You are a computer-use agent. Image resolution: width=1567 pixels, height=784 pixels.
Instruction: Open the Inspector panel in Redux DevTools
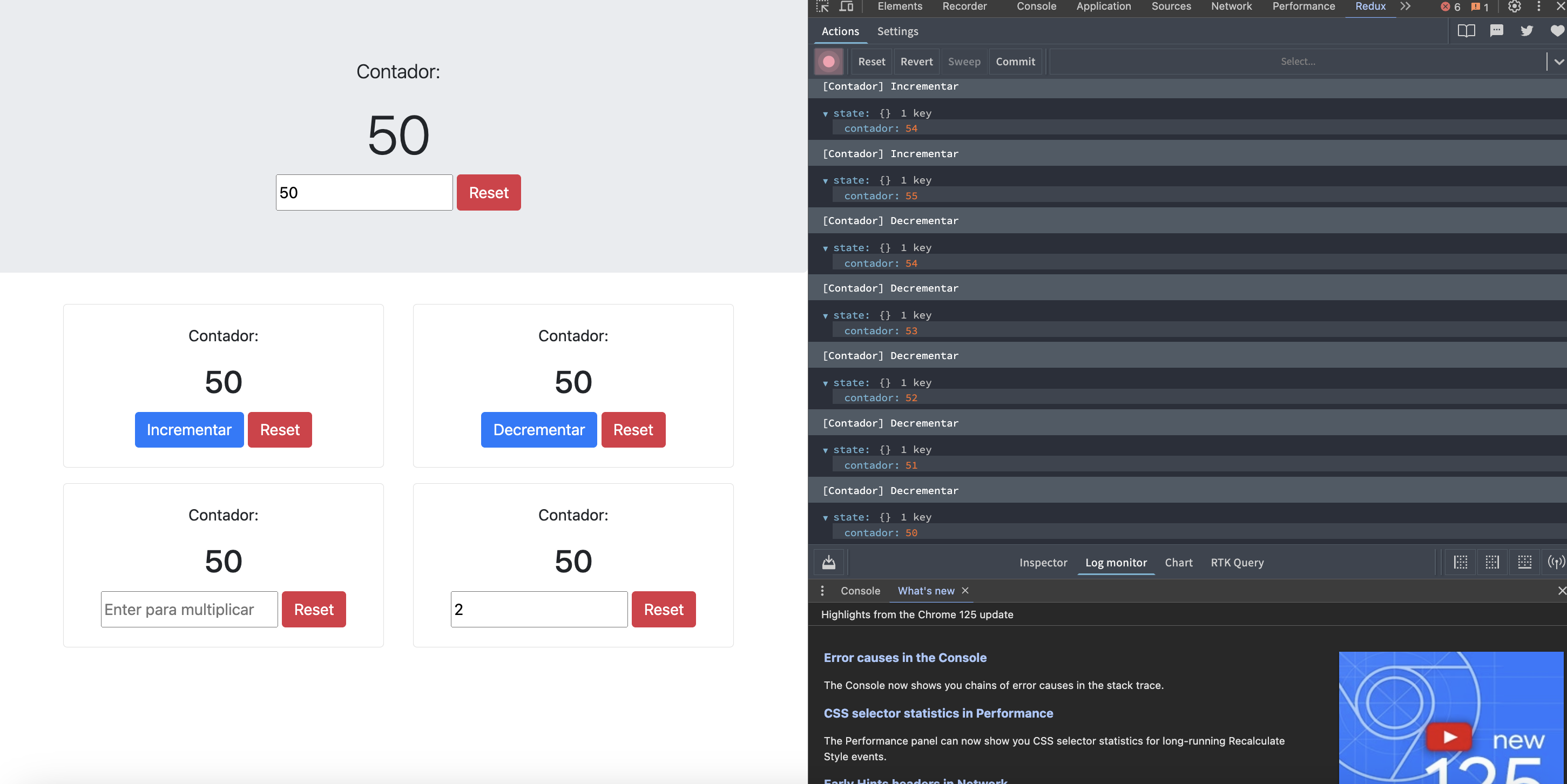(x=1043, y=562)
